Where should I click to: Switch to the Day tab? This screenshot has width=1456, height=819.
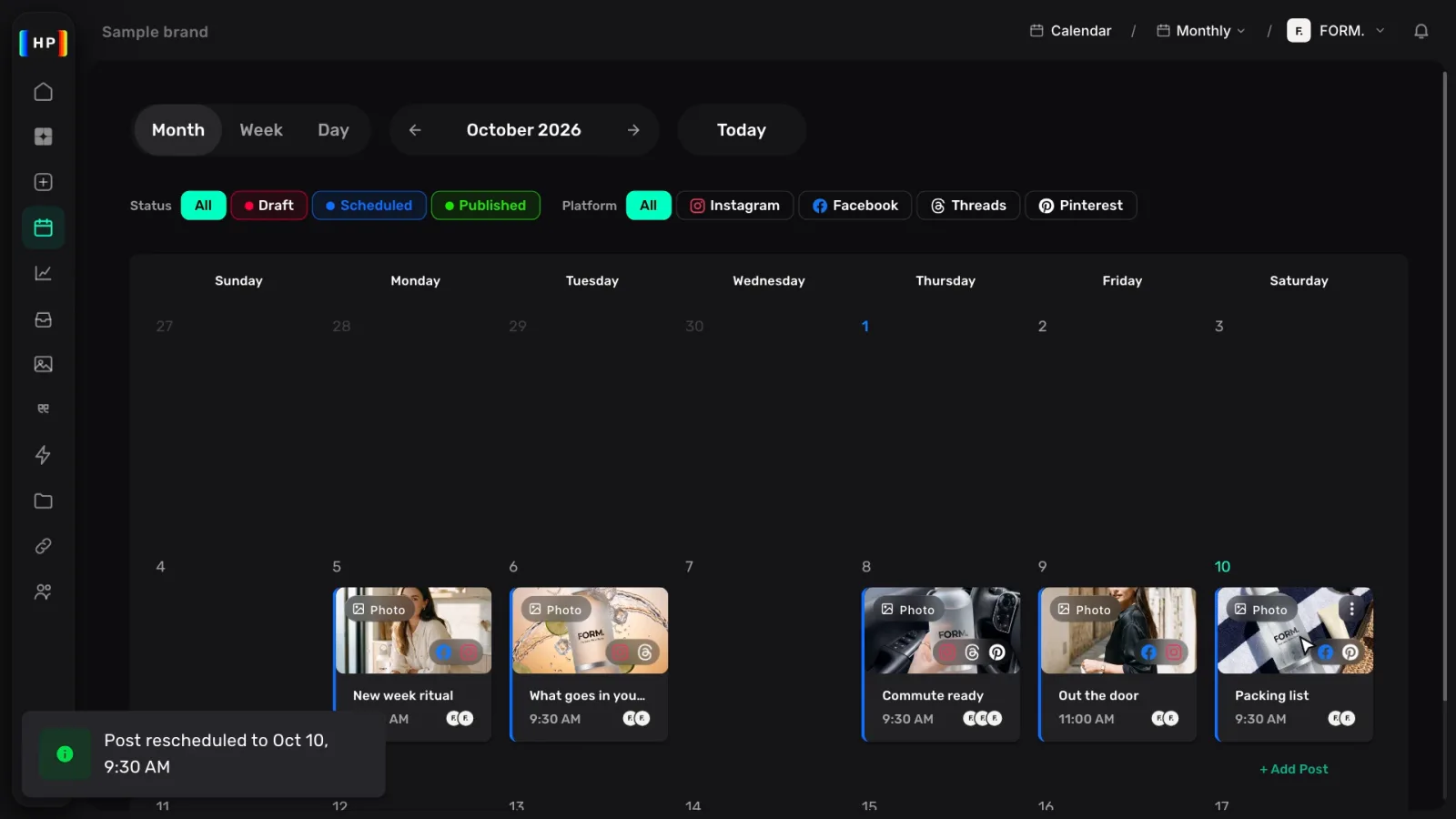point(333,130)
